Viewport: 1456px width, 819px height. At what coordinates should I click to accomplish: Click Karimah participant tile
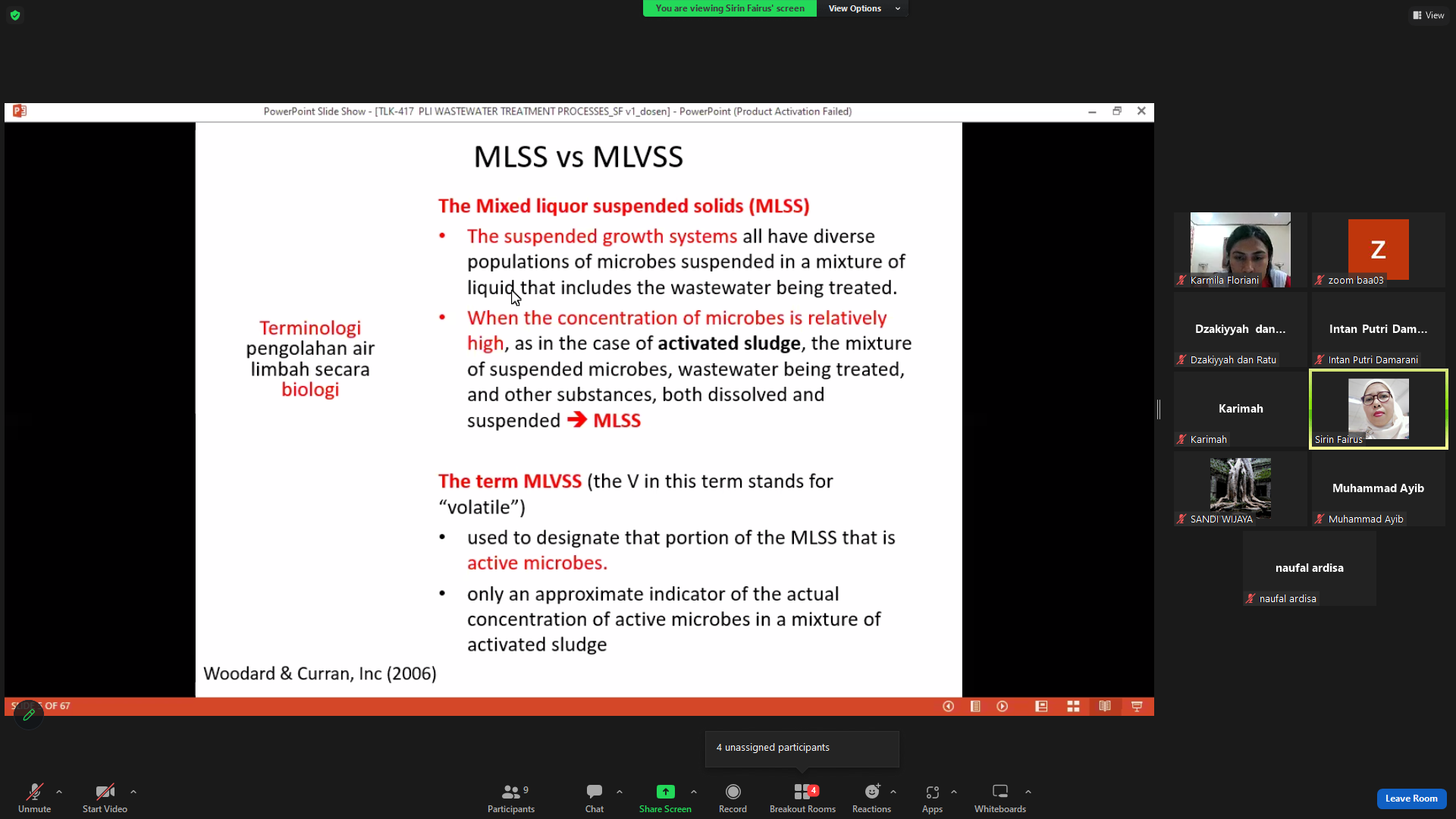[x=1241, y=409]
